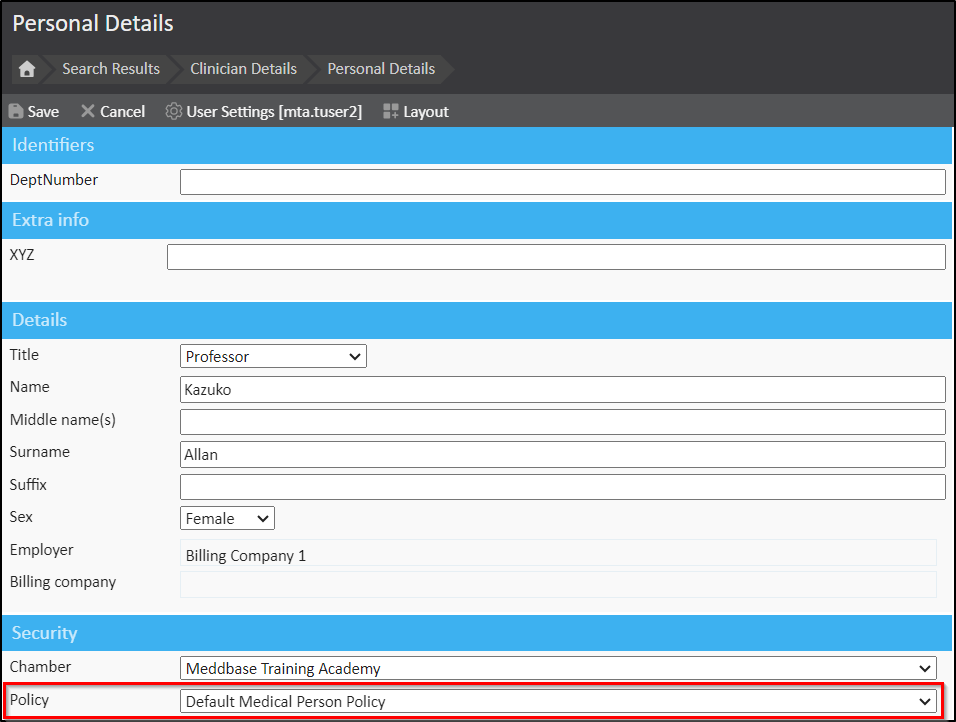Click the Employer field Billing Company 1

coord(558,553)
